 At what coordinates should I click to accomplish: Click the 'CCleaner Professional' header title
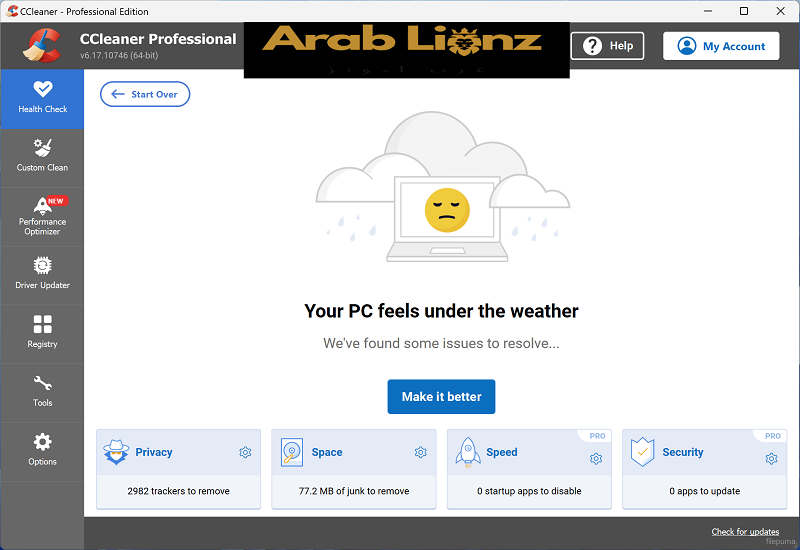click(158, 39)
